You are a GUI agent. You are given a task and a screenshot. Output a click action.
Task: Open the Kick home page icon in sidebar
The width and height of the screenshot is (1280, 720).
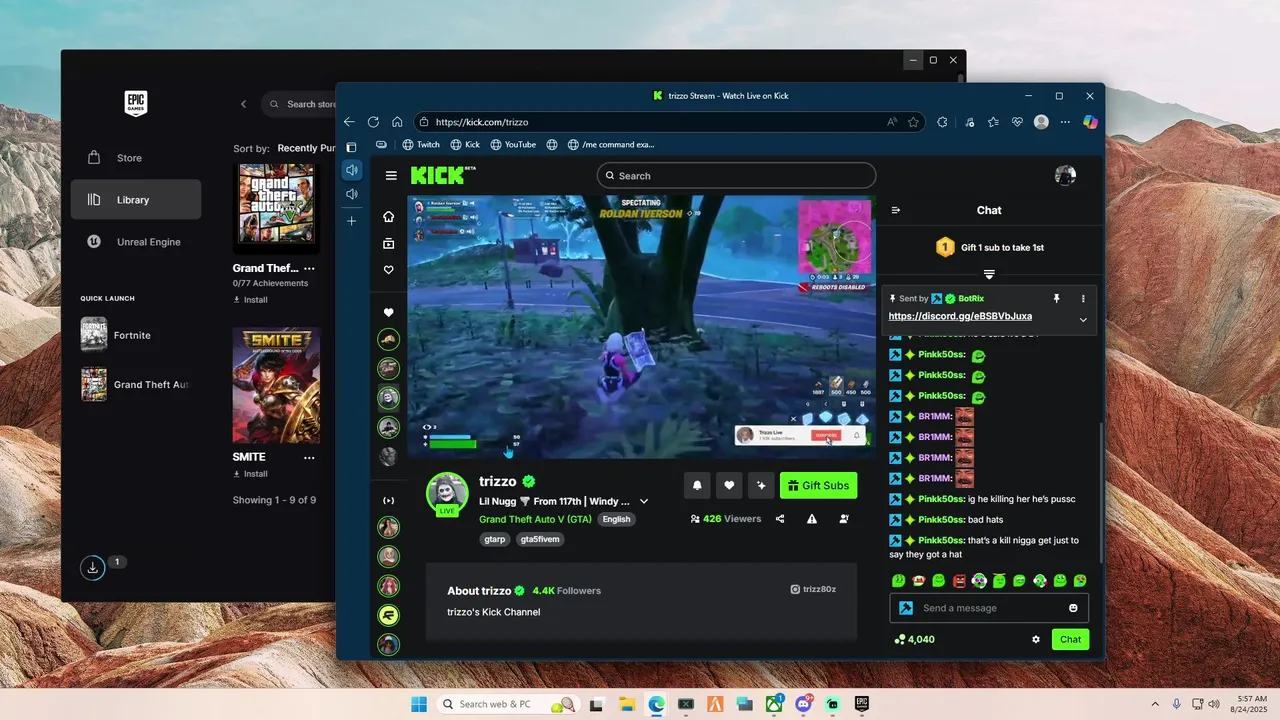tap(389, 216)
